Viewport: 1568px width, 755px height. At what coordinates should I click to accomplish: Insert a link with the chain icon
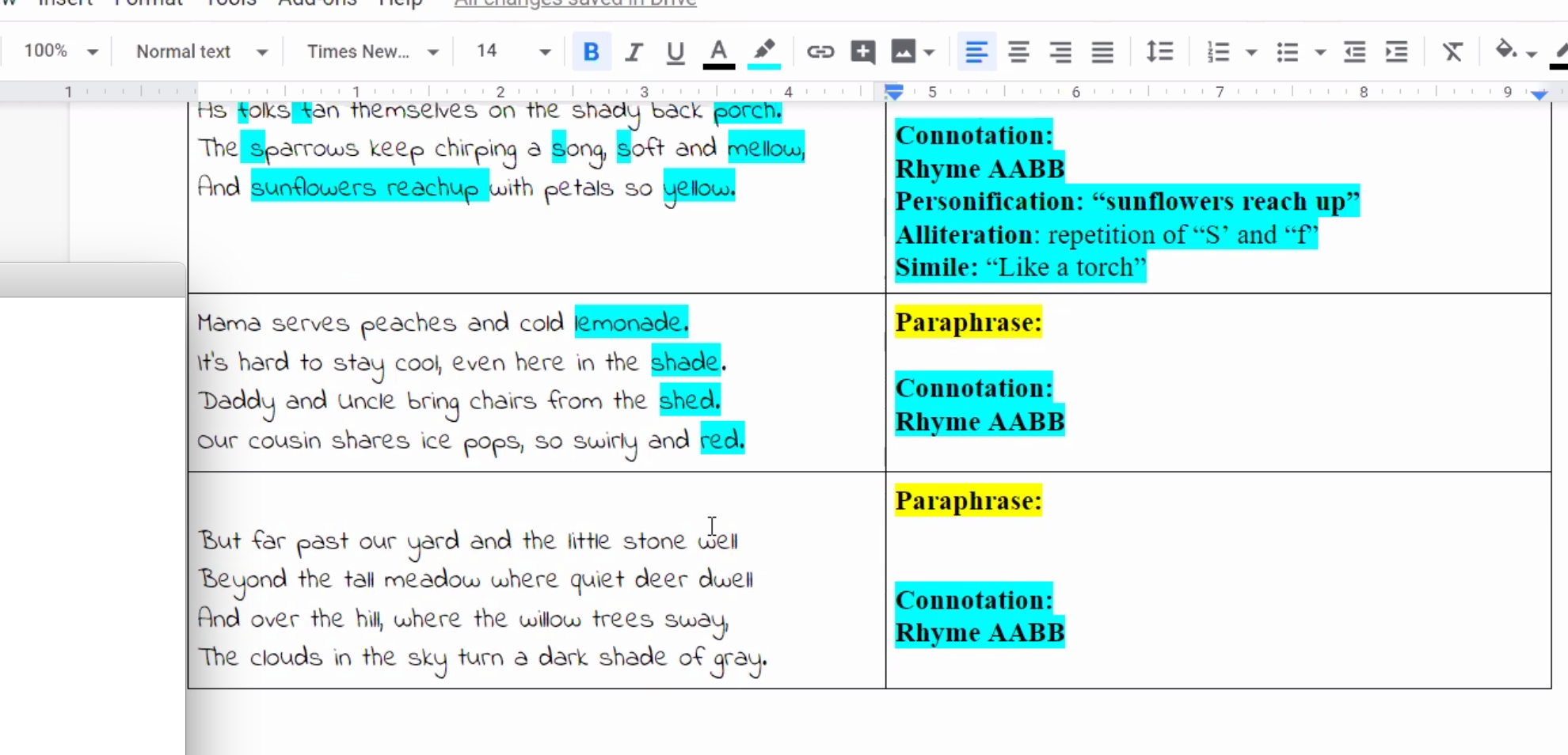coord(820,52)
